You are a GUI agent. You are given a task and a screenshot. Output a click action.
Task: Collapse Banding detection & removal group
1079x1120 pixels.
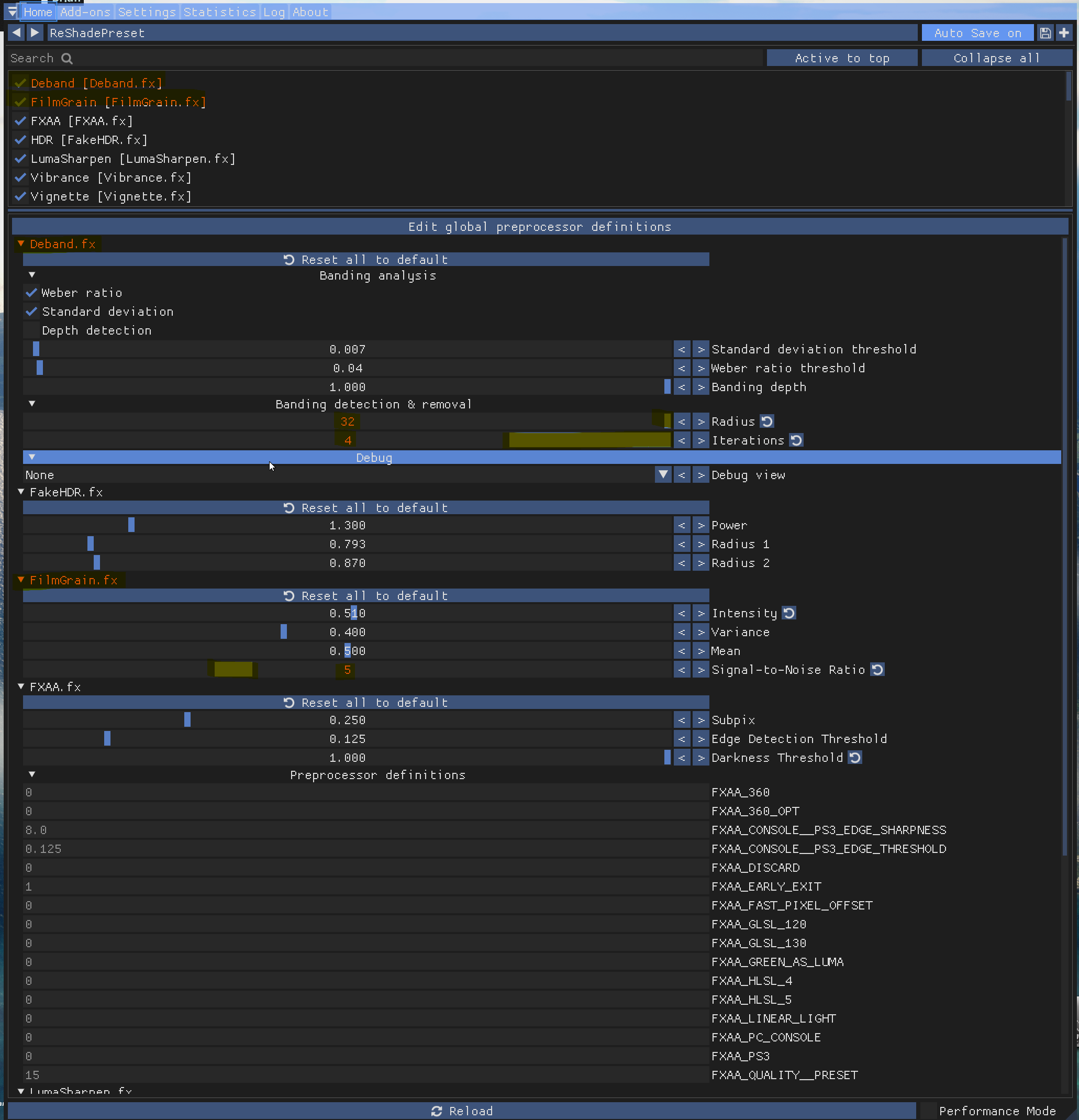click(32, 403)
